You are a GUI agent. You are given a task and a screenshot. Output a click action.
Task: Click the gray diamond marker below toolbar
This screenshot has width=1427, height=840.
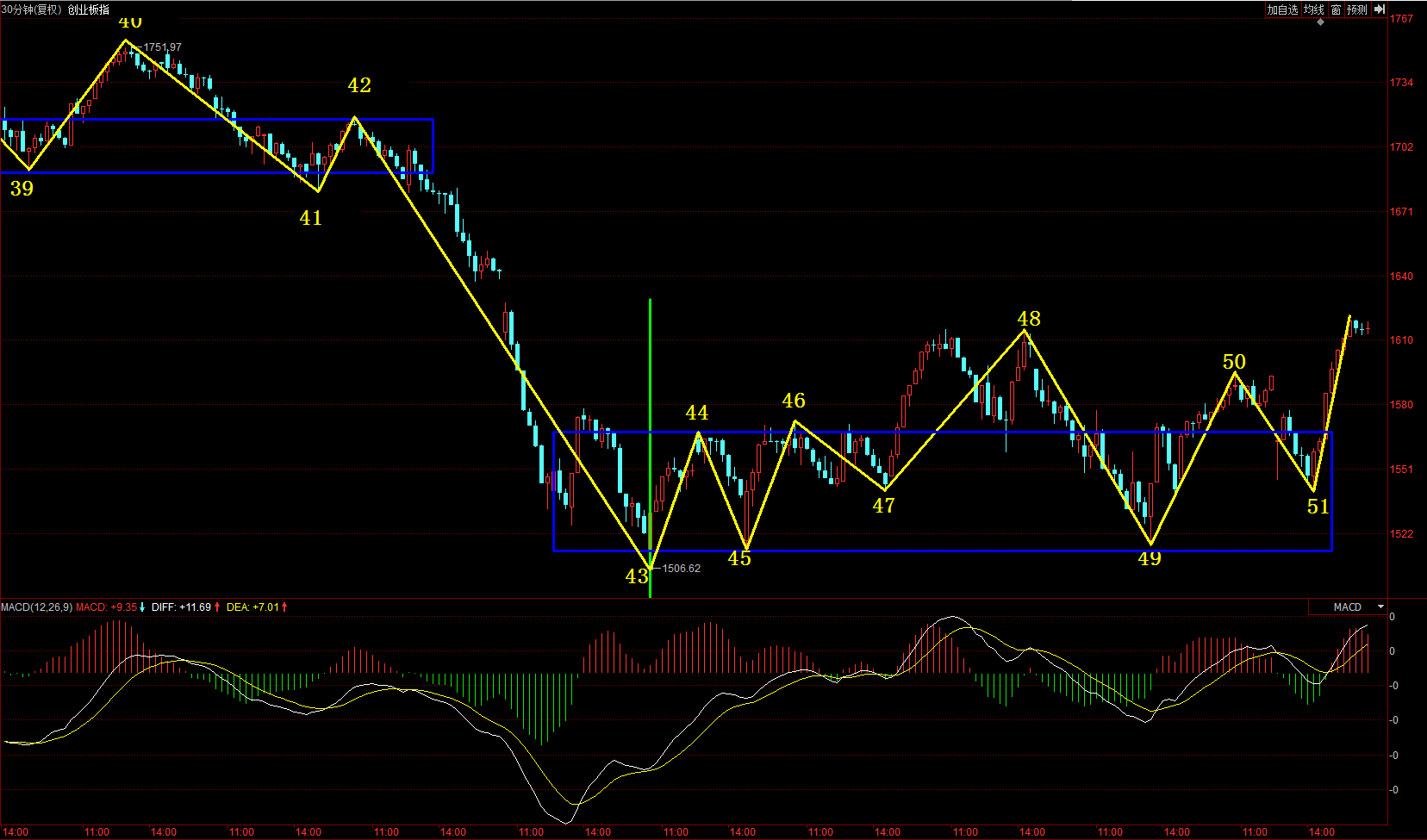click(x=1320, y=22)
